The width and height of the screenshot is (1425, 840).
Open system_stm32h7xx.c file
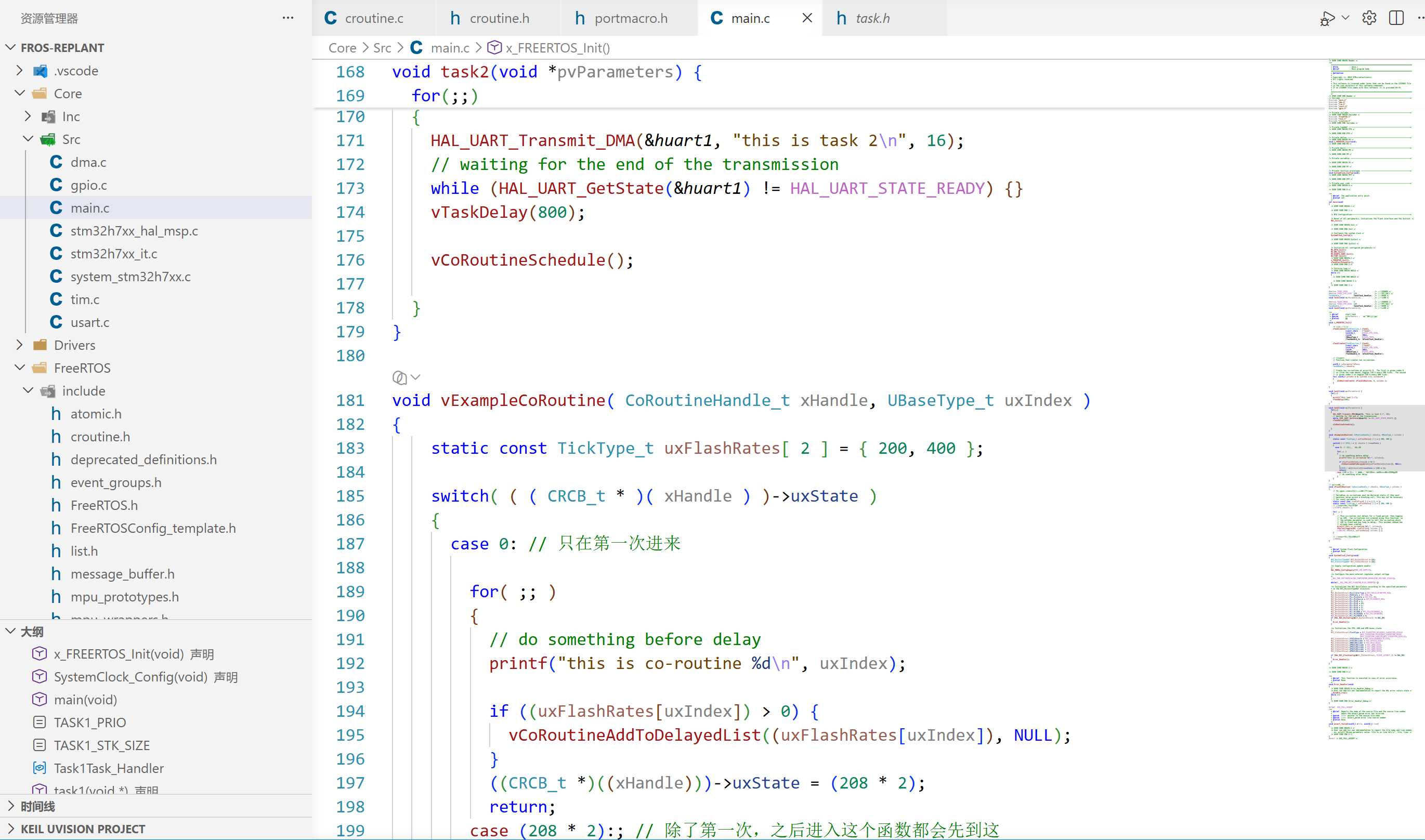[155, 276]
